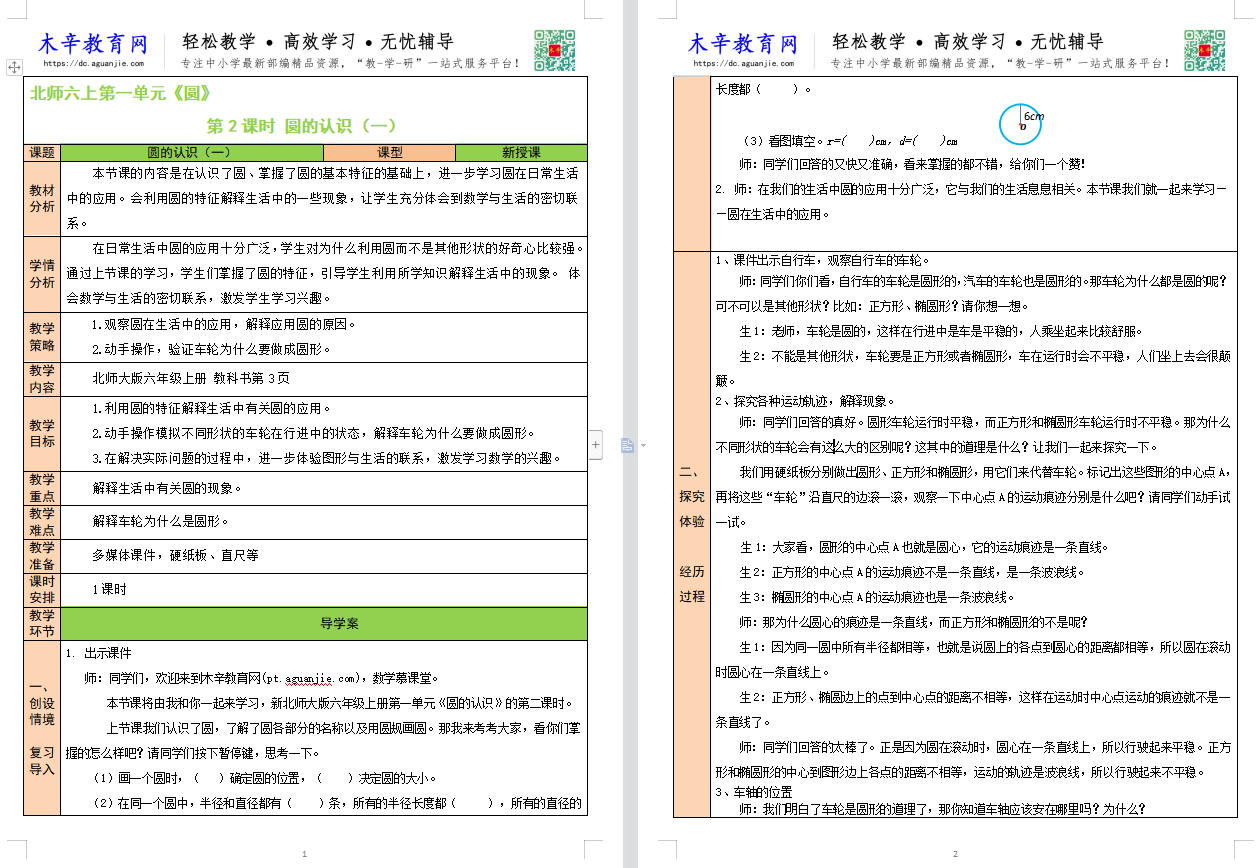This screenshot has width=1260, height=868.
Task: Click the 1课时 cell value
Action: tap(110, 590)
